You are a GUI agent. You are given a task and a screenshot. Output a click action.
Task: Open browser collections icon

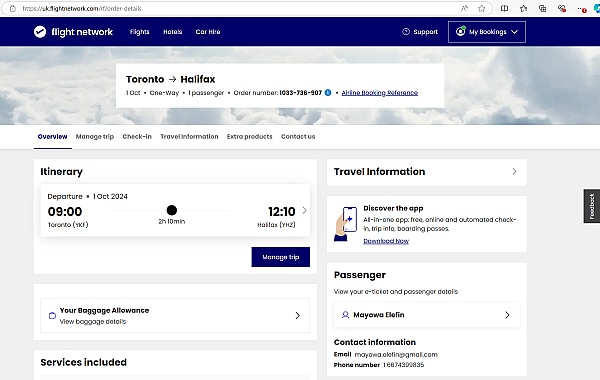tap(542, 8)
